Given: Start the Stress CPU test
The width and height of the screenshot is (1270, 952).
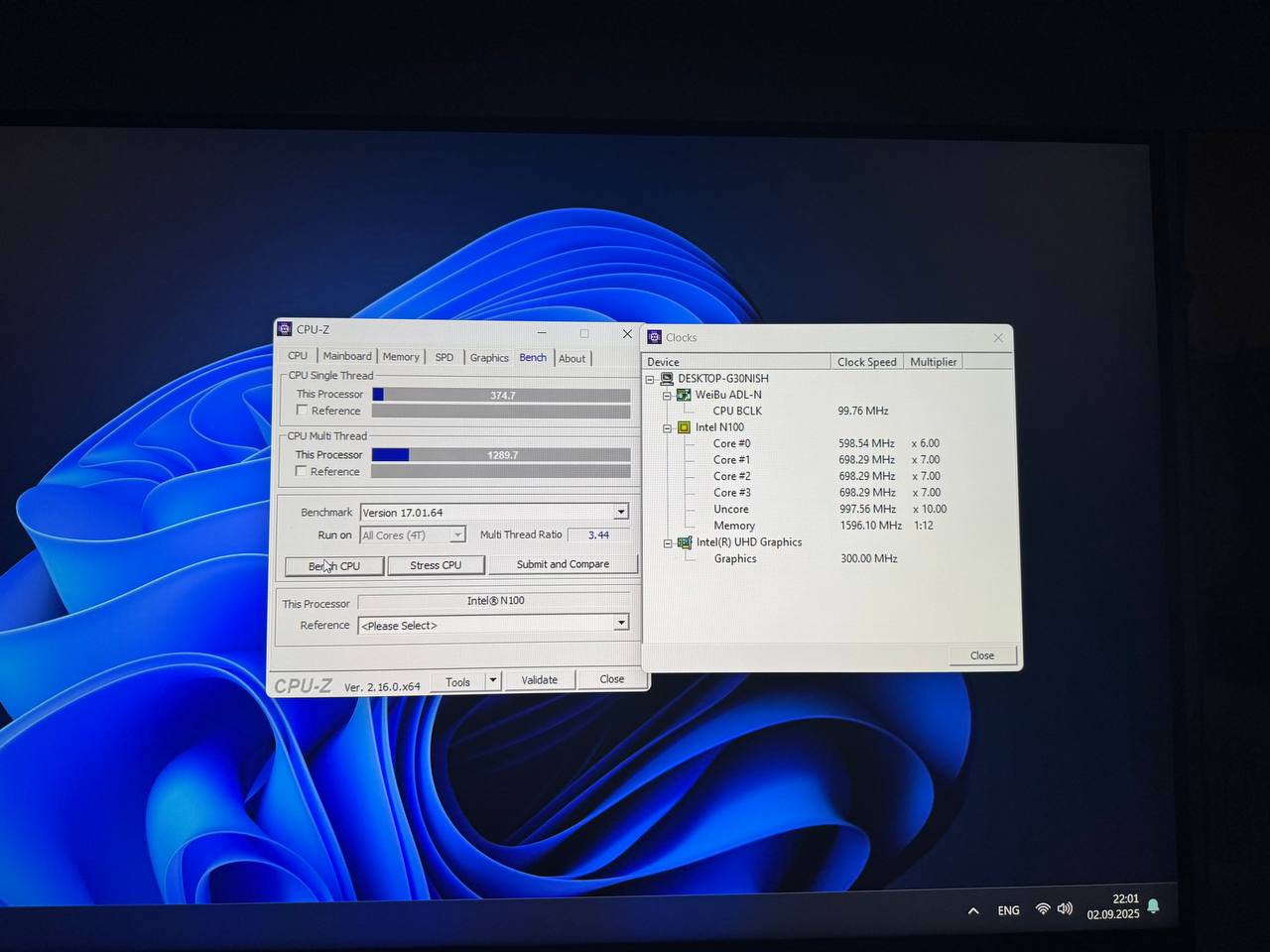Looking at the screenshot, I should coord(436,565).
